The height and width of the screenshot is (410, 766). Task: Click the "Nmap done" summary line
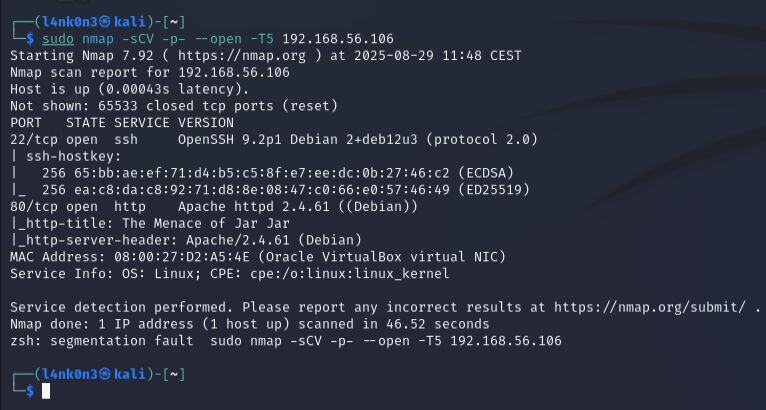249,324
